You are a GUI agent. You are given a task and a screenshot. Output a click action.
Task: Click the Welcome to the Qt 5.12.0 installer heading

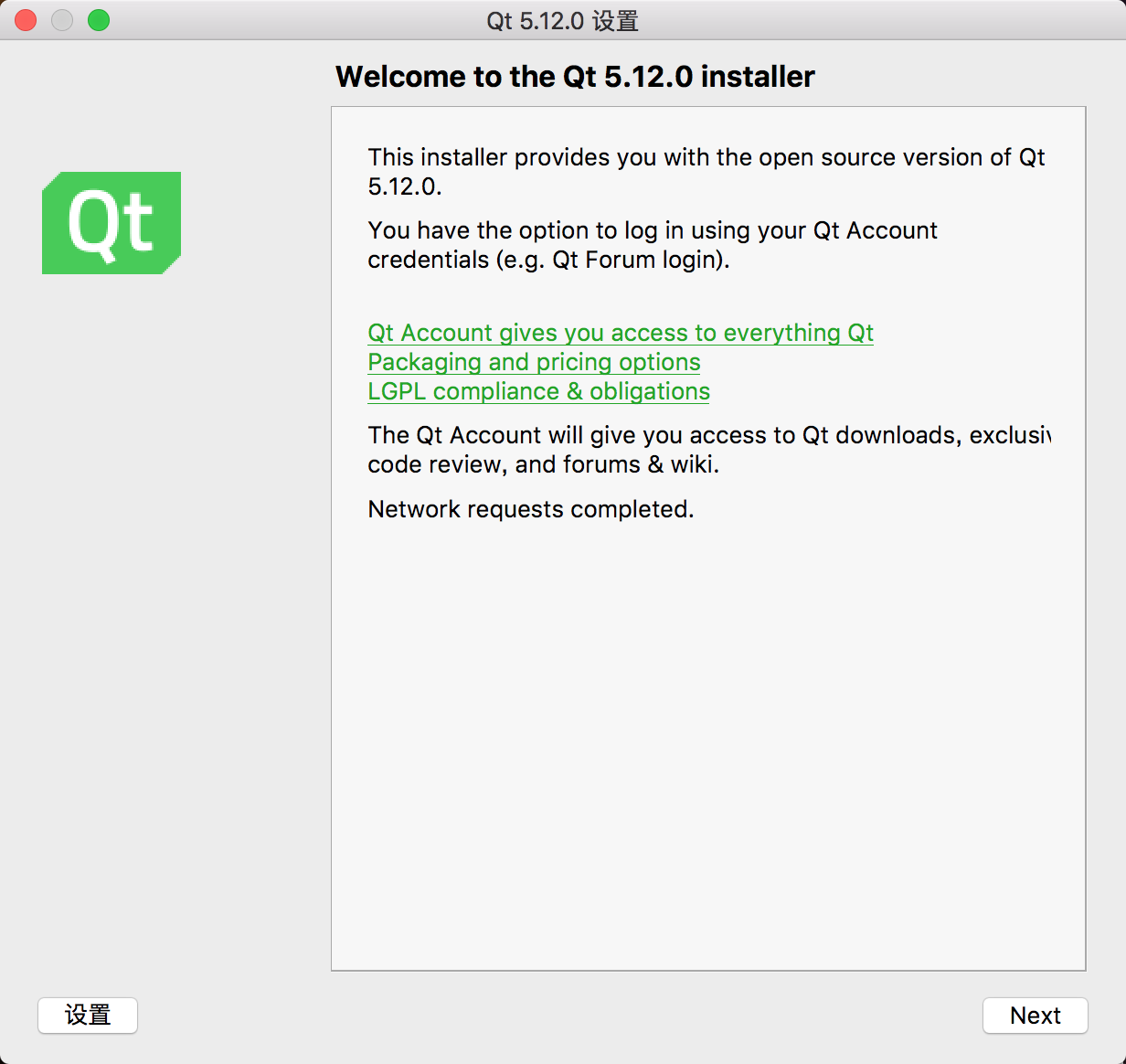point(575,77)
